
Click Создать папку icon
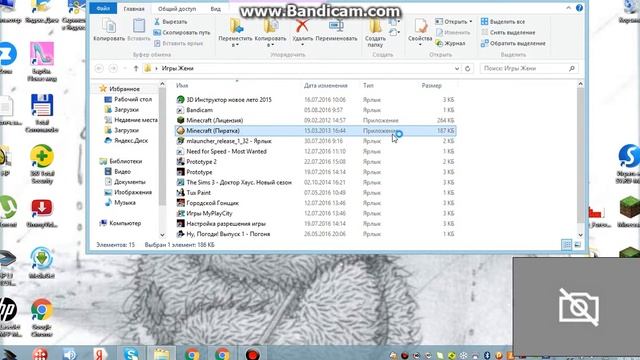[375, 33]
